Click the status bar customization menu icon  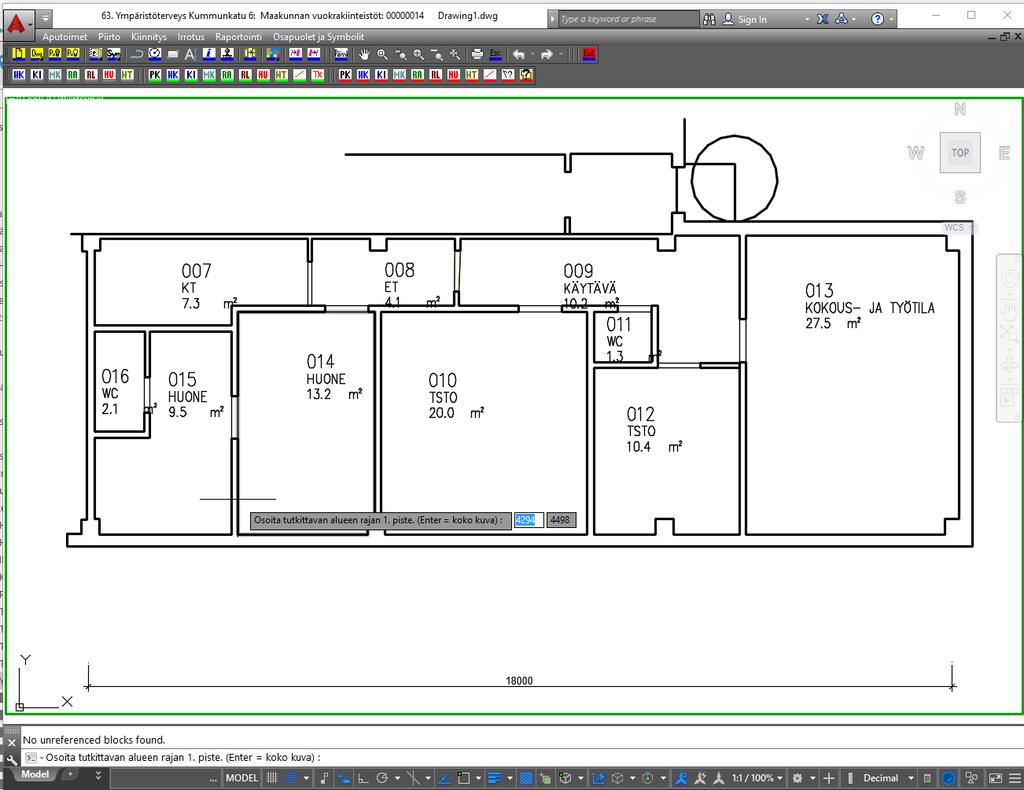(x=1014, y=778)
